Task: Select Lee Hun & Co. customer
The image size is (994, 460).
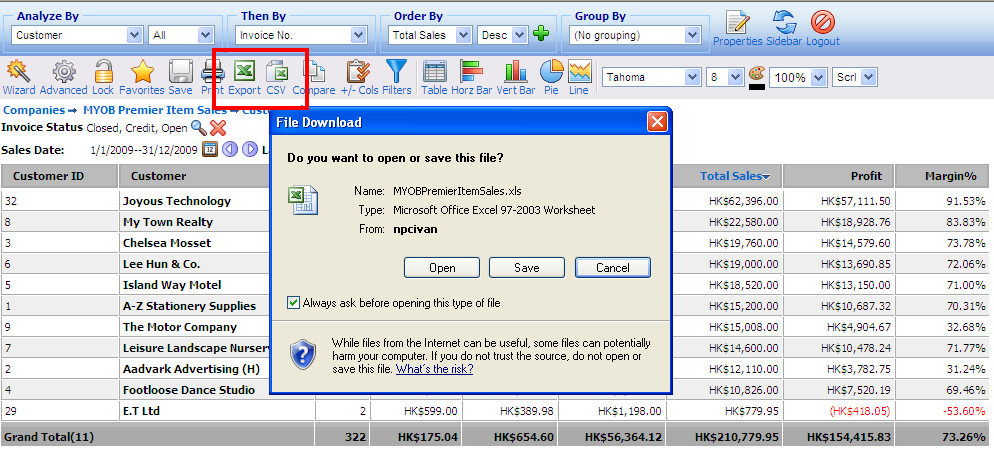Action: coord(161,264)
